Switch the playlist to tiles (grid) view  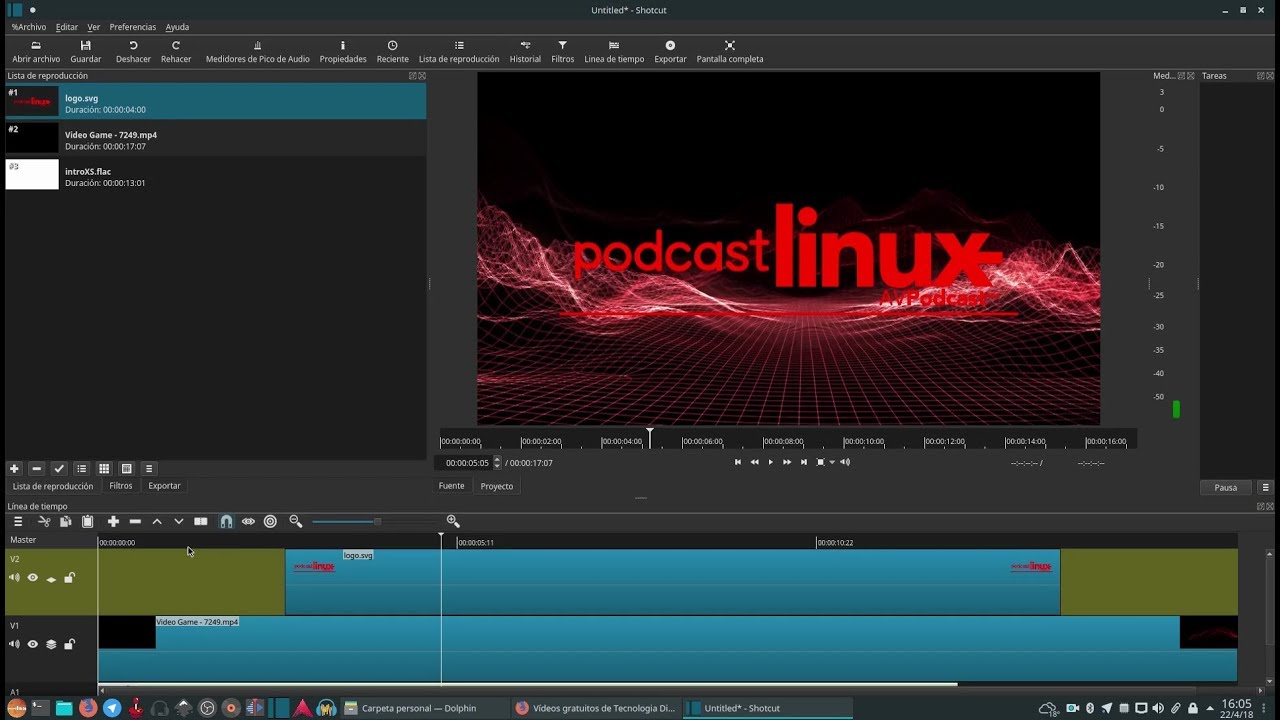tap(104, 468)
